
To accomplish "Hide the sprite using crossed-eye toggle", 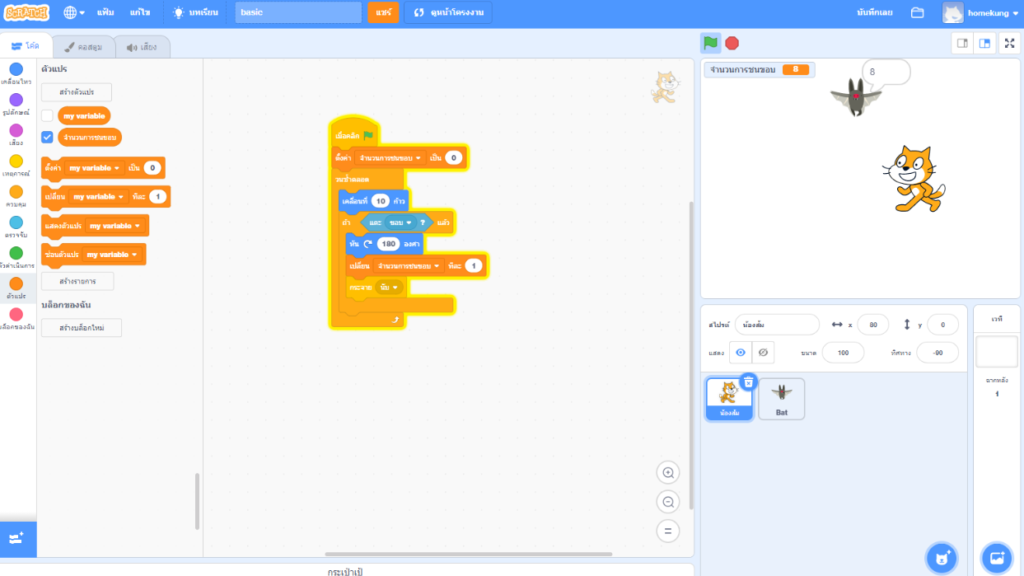I will [762, 353].
